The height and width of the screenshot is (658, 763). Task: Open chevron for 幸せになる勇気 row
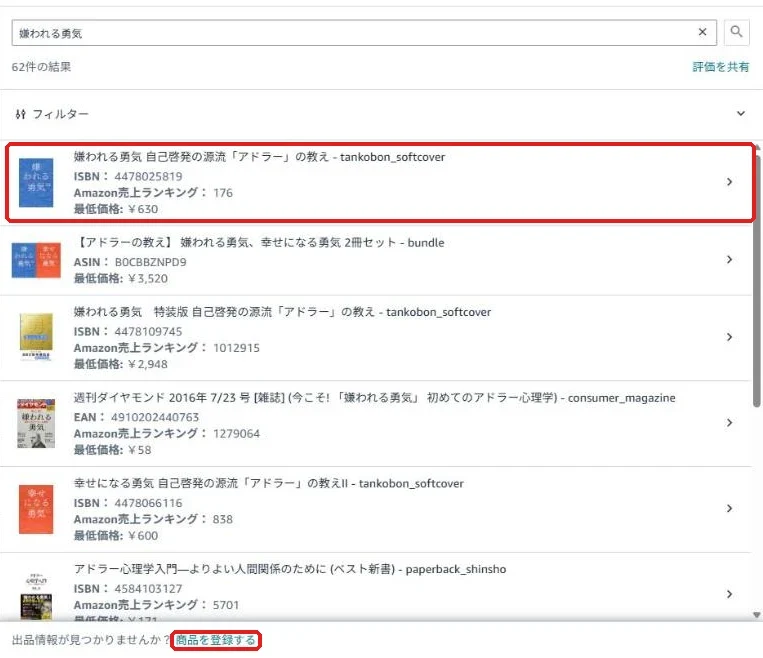click(729, 508)
